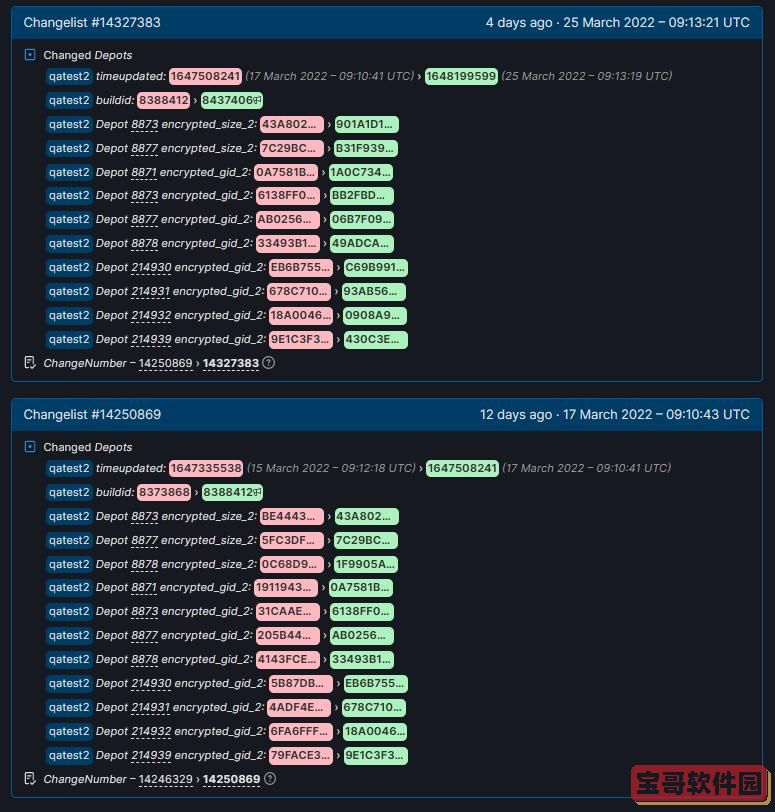Click old hash 6FA6FFF
The width and height of the screenshot is (775, 812).
pos(301,731)
